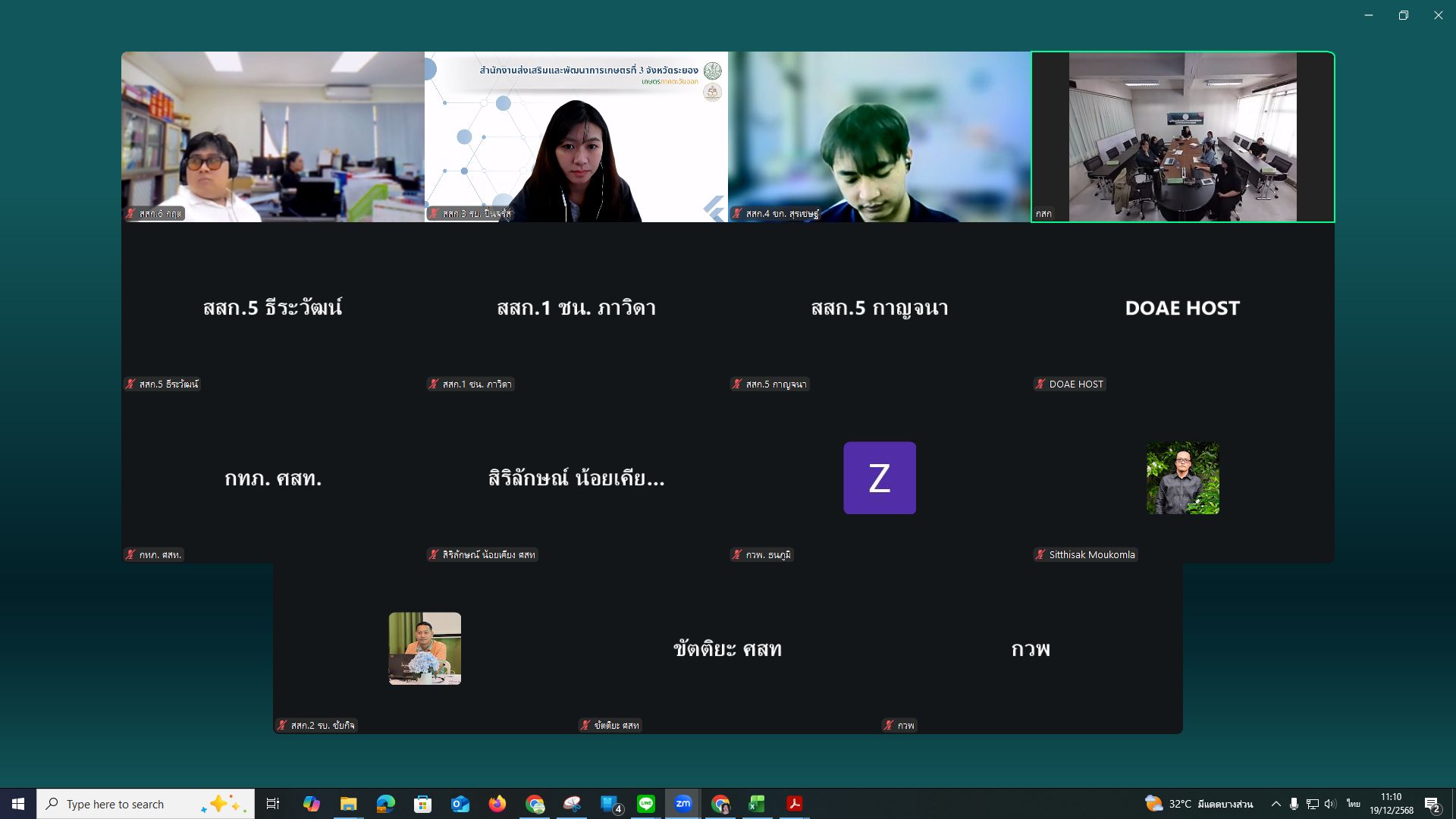Image resolution: width=1456 pixels, height=819 pixels.
Task: Open File Explorer from taskbar
Action: click(349, 804)
